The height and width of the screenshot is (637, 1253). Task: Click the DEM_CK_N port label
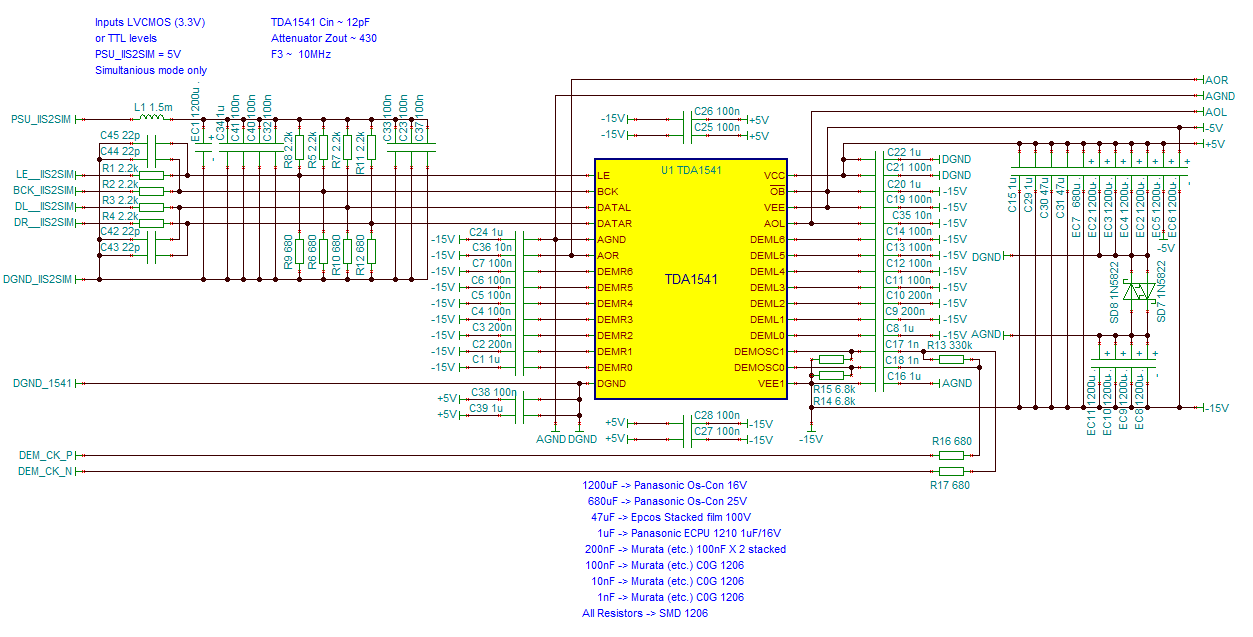(x=46, y=471)
